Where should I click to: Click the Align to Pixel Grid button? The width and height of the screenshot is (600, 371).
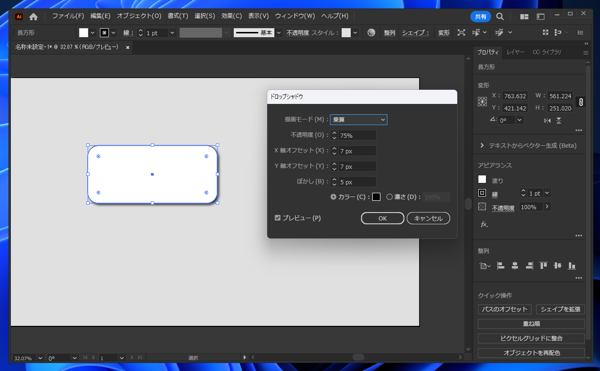531,338
